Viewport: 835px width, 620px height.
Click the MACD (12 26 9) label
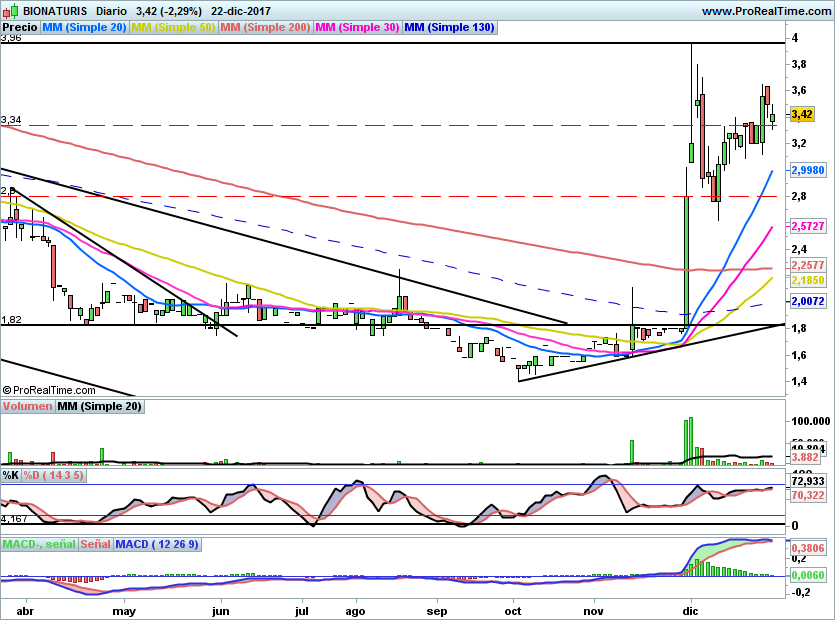pyautogui.click(x=157, y=544)
